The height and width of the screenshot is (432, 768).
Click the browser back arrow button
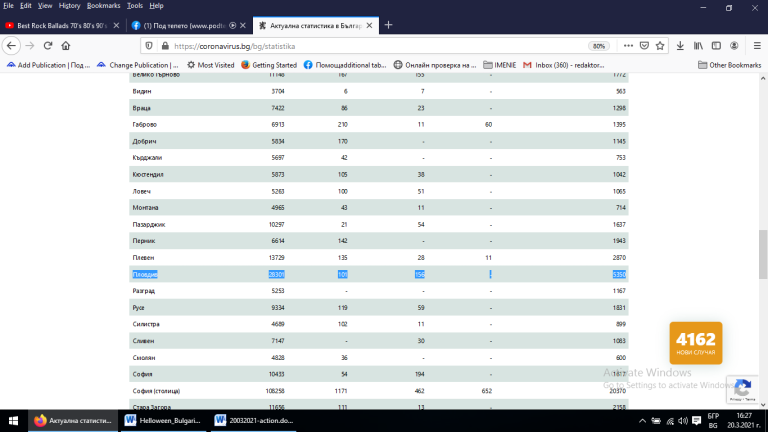(11, 45)
